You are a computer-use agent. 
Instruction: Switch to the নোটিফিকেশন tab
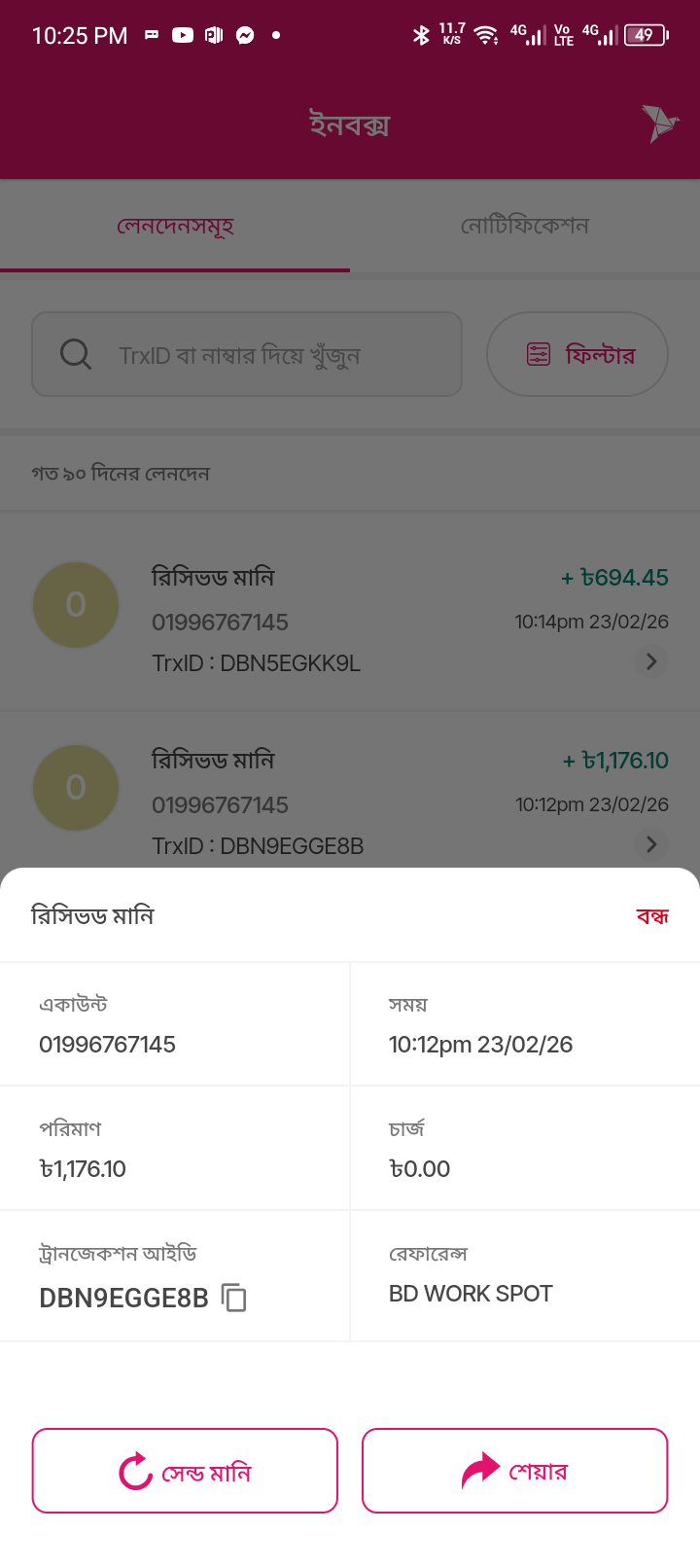(525, 226)
